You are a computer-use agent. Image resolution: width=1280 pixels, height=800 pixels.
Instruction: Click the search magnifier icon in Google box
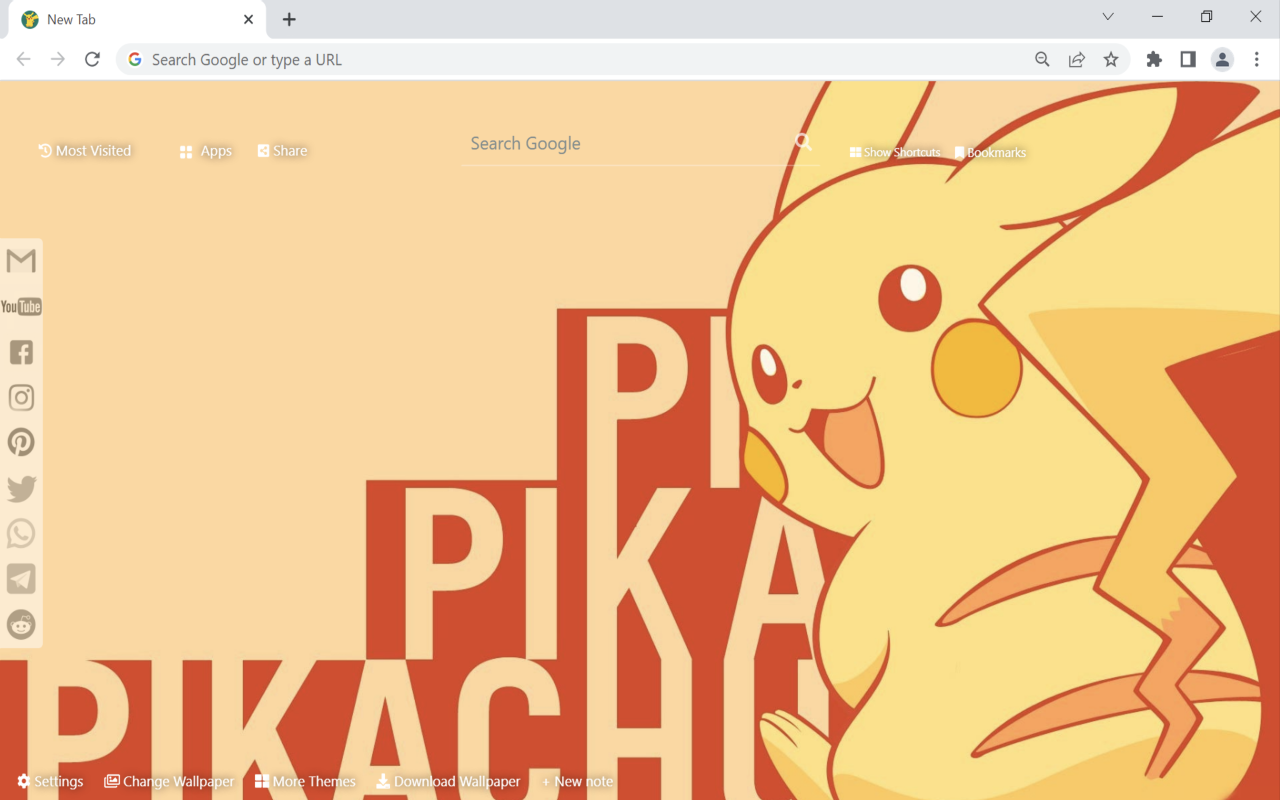[x=803, y=143]
